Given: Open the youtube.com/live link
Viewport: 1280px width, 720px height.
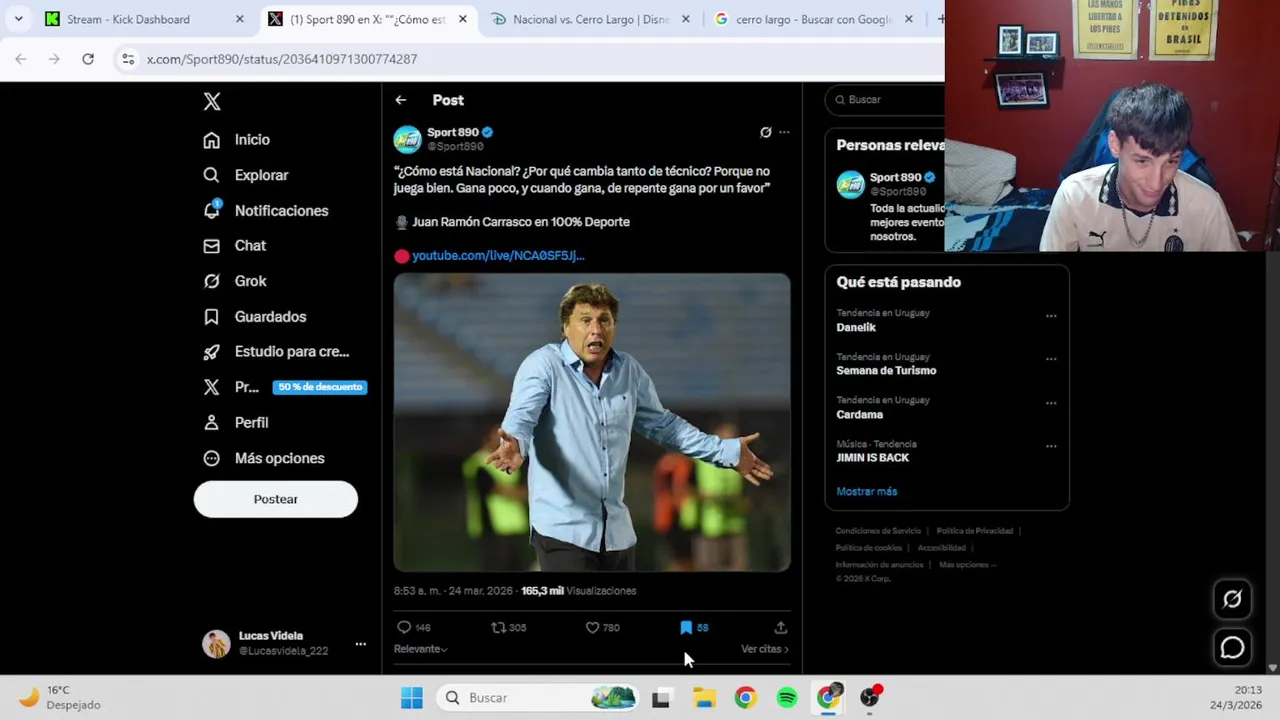Looking at the screenshot, I should click(x=498, y=255).
